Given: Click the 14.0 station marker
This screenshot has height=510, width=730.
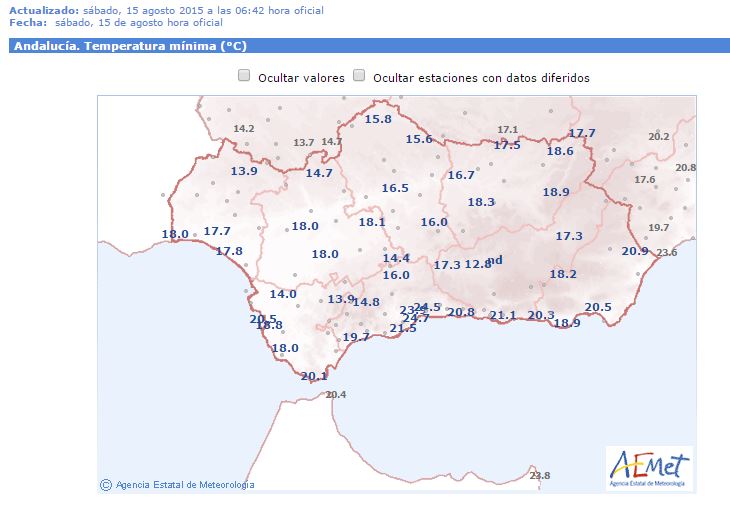Looking at the screenshot, I should tap(283, 294).
